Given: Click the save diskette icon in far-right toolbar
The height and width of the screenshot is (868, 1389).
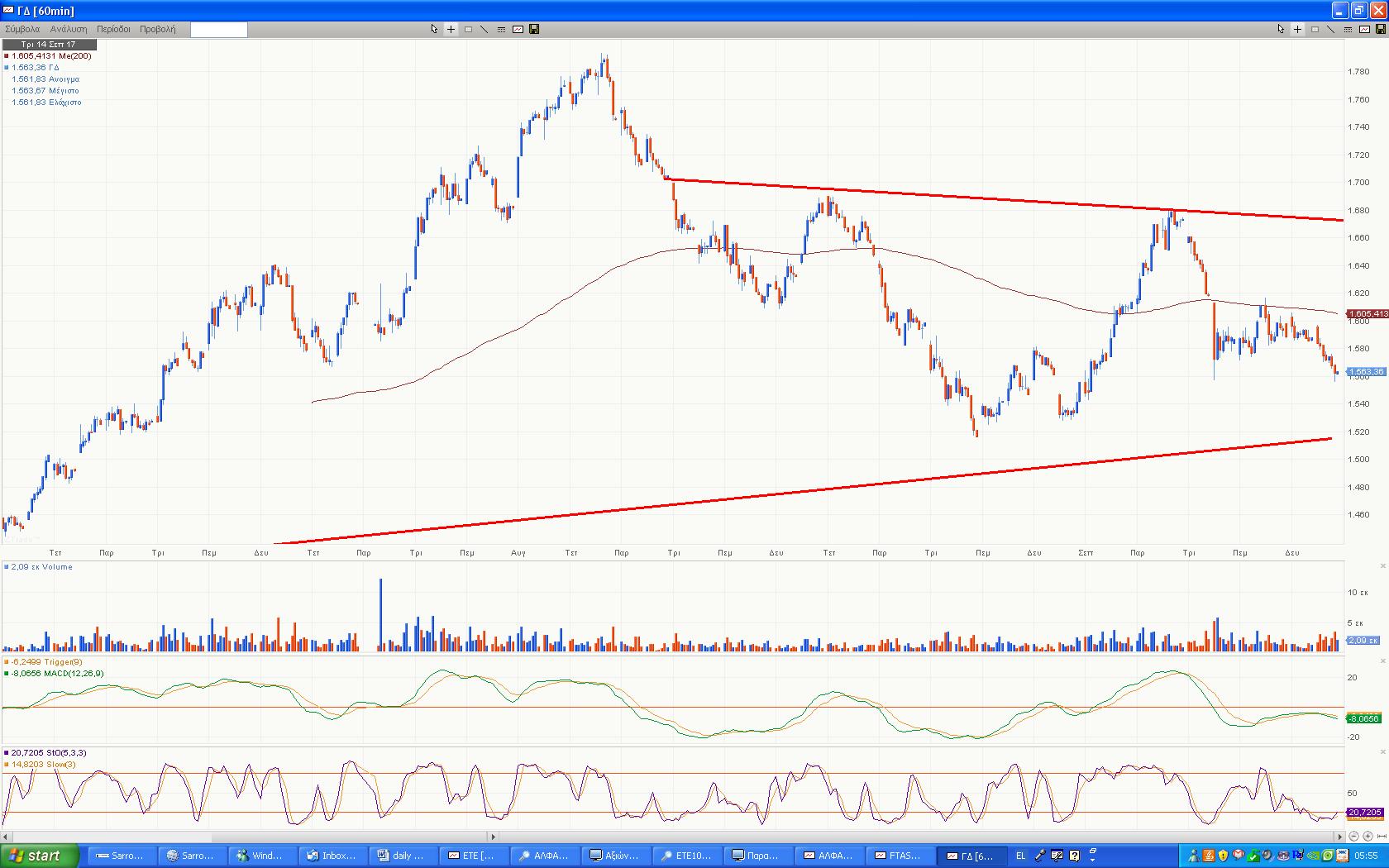Looking at the screenshot, I should (x=1380, y=29).
